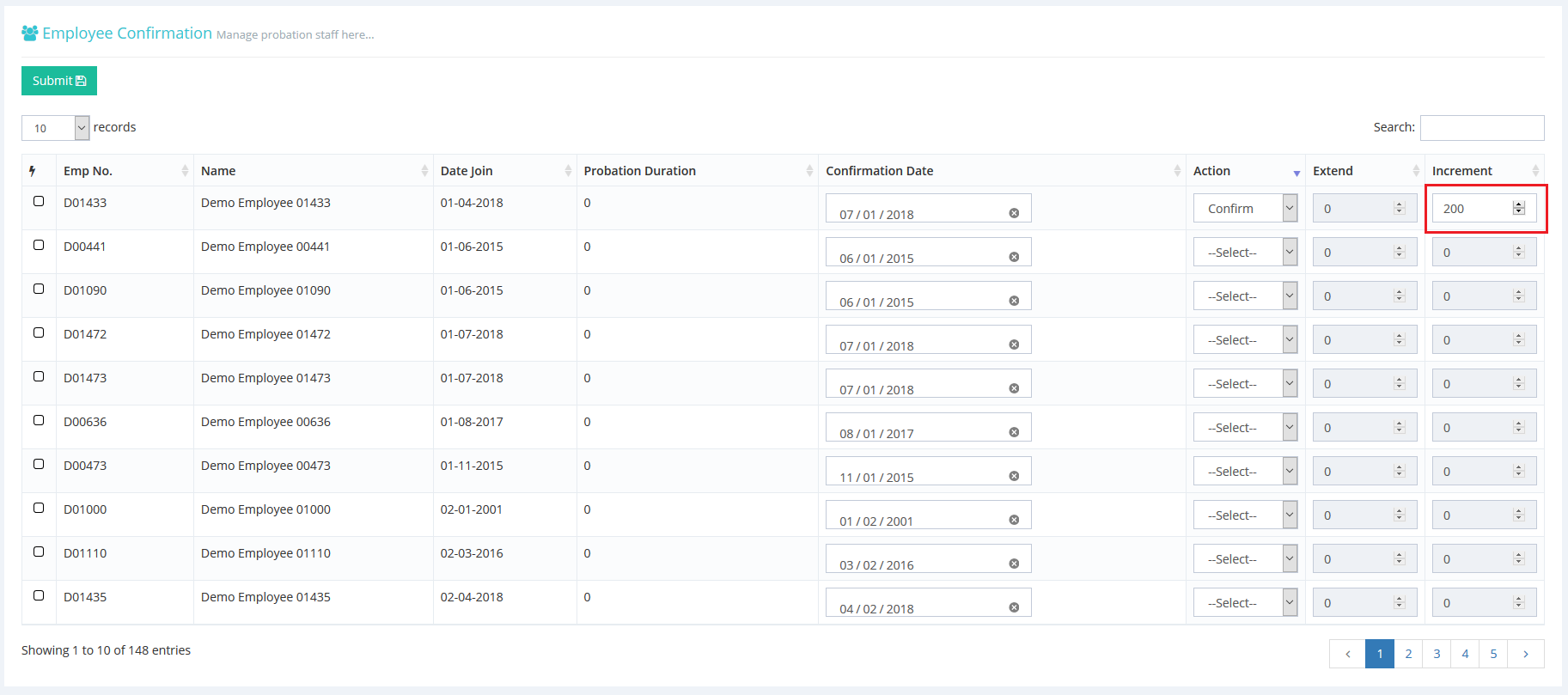Open the records per page dropdown
Viewport: 1568px width, 695px height.
[56, 128]
